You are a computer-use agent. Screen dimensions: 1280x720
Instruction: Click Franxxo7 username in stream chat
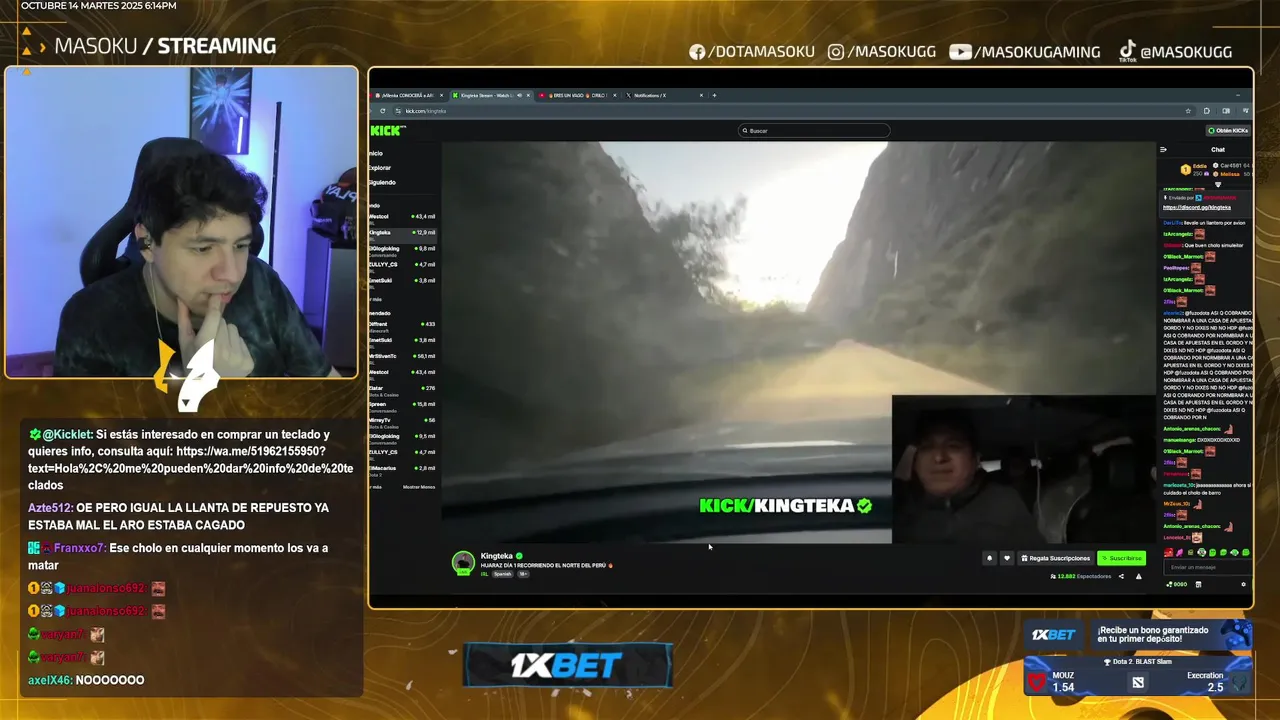[78, 548]
